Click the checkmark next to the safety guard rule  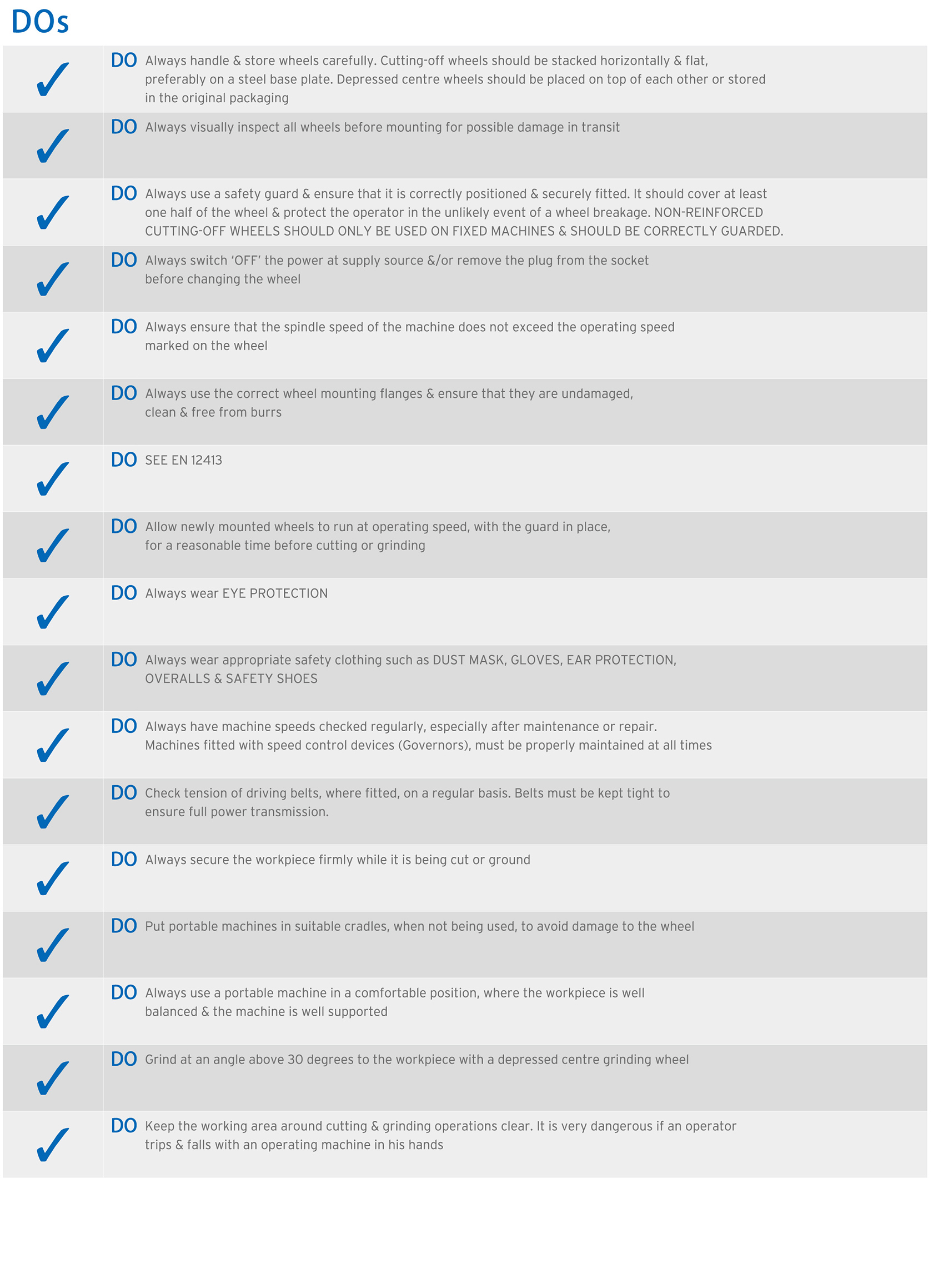53,212
